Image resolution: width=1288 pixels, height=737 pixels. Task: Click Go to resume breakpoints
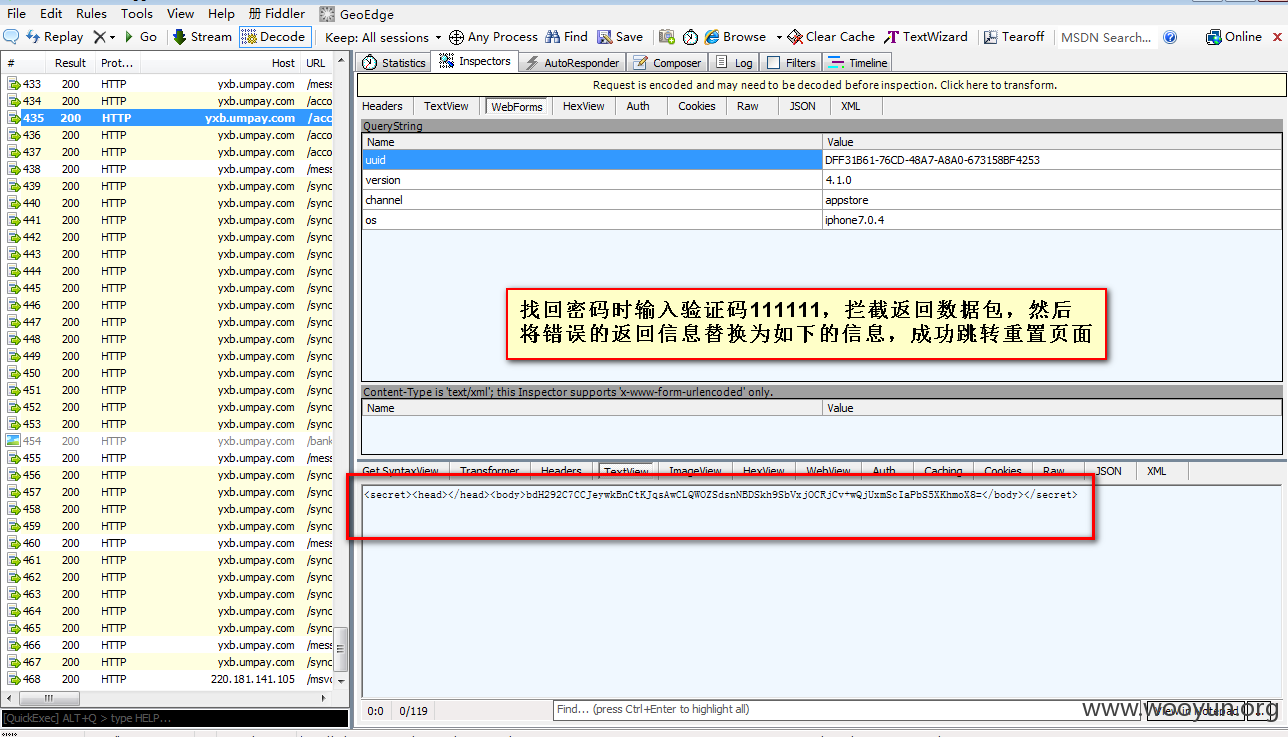[140, 37]
